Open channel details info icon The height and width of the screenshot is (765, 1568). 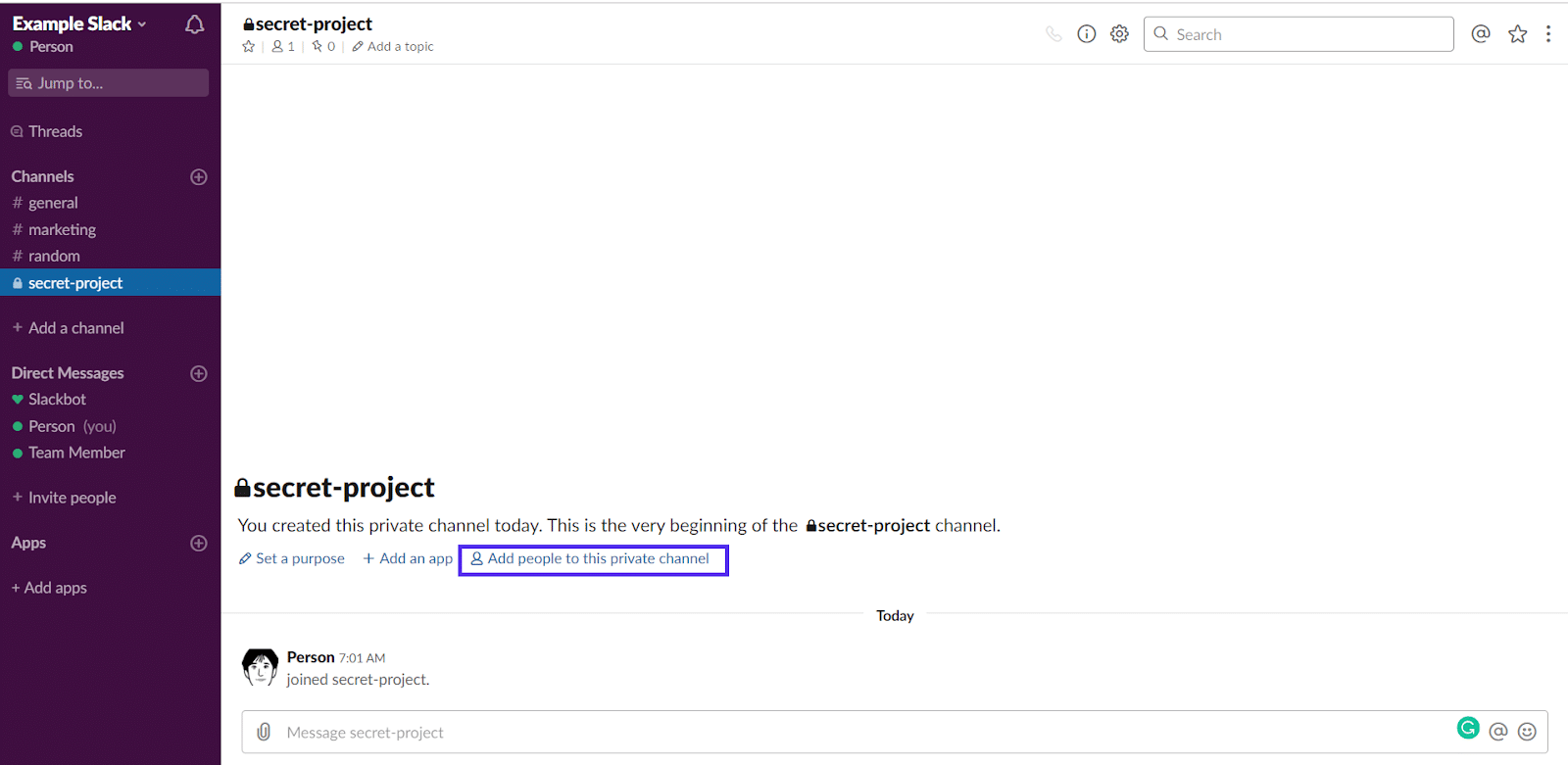(1086, 34)
